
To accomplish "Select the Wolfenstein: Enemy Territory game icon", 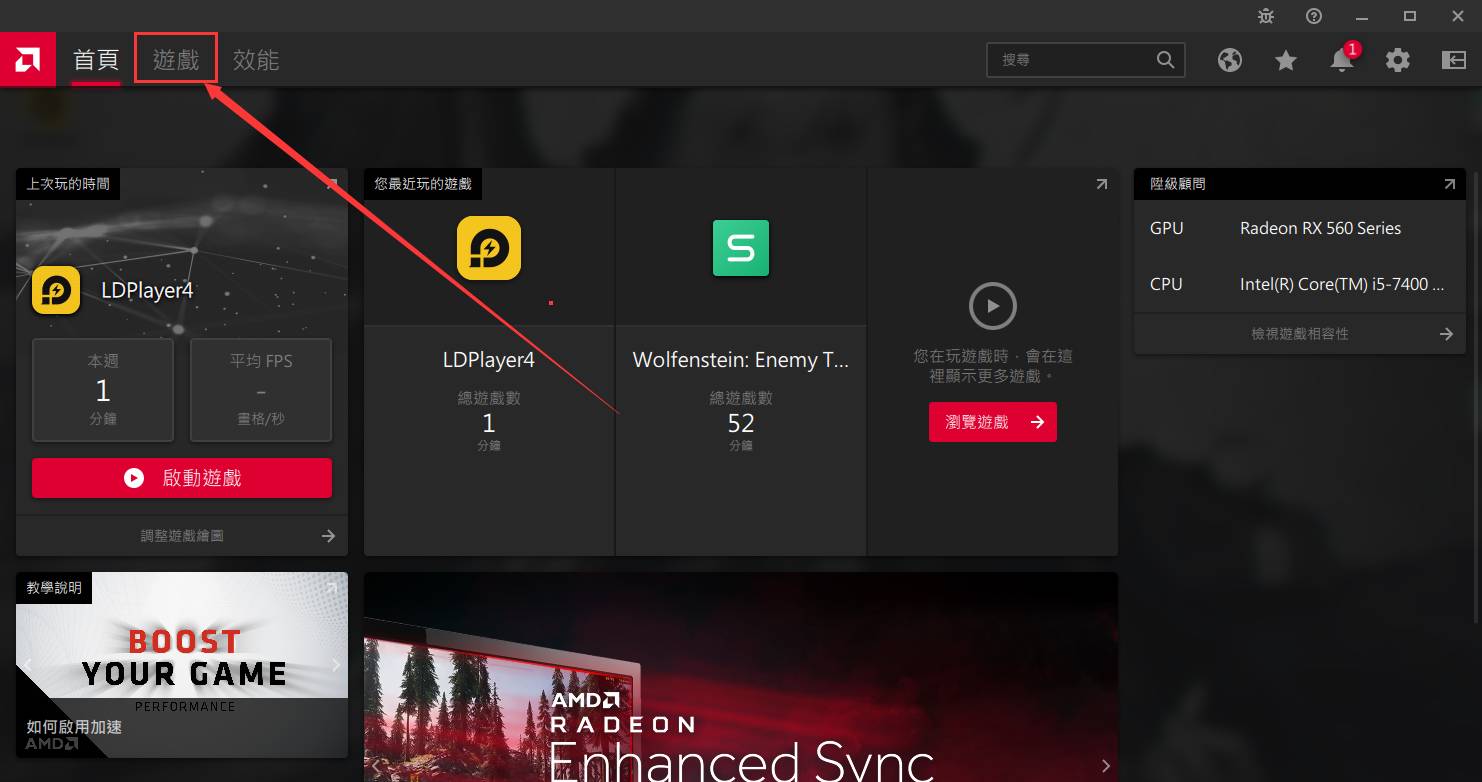I will pyautogui.click(x=741, y=248).
